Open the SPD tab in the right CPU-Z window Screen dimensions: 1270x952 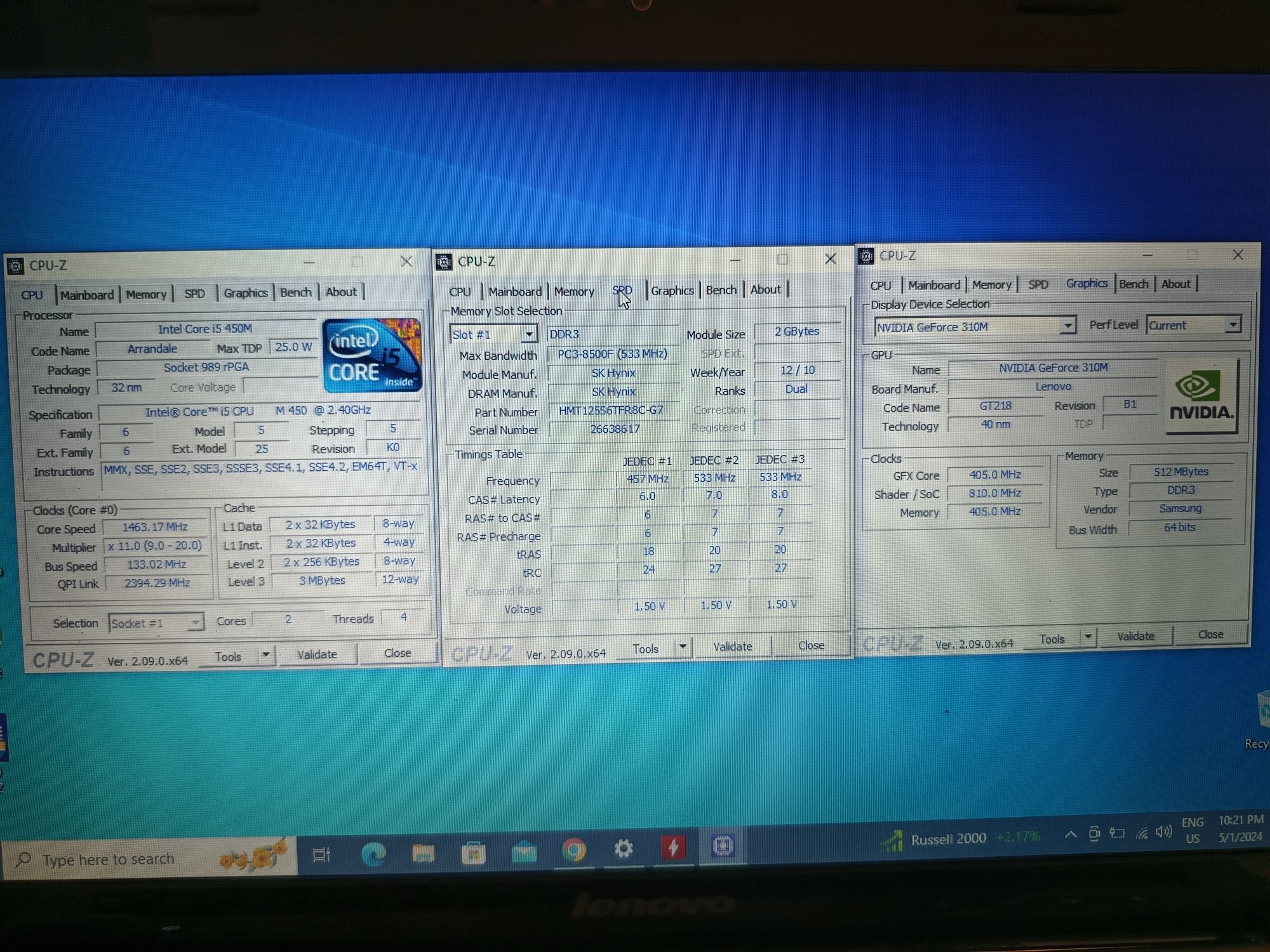1038,284
